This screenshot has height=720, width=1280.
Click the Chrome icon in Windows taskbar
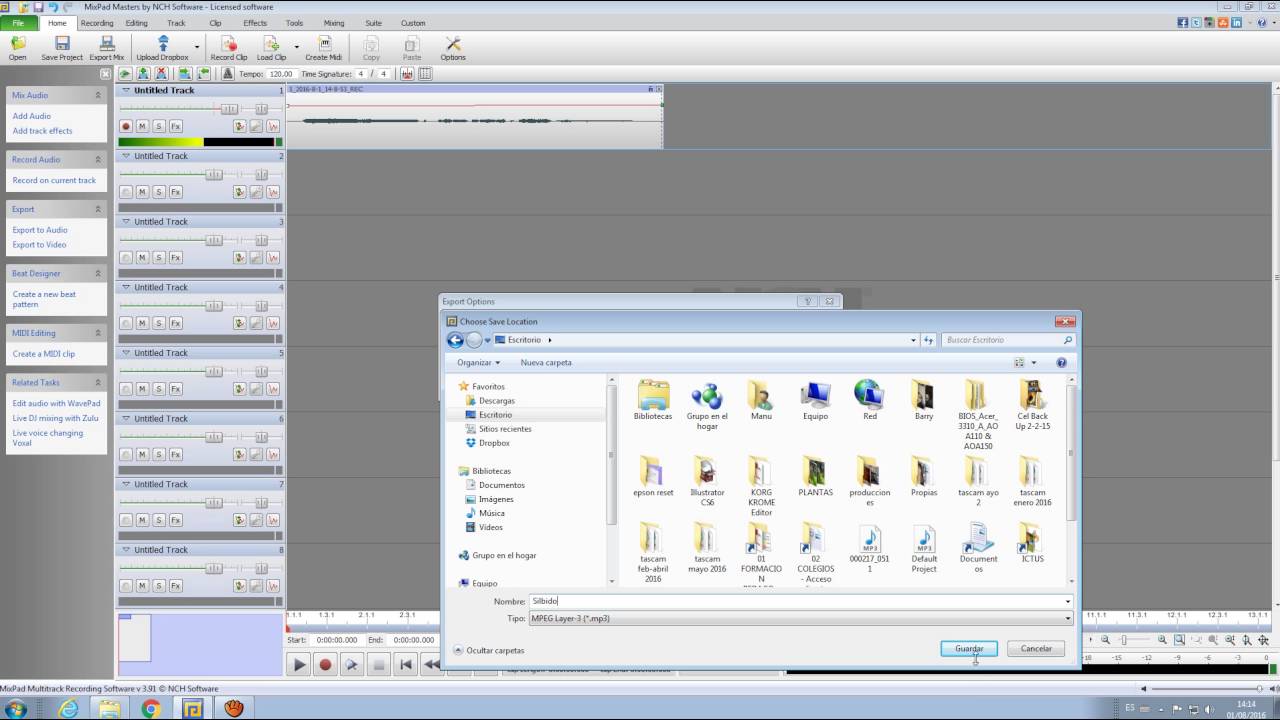pos(151,708)
